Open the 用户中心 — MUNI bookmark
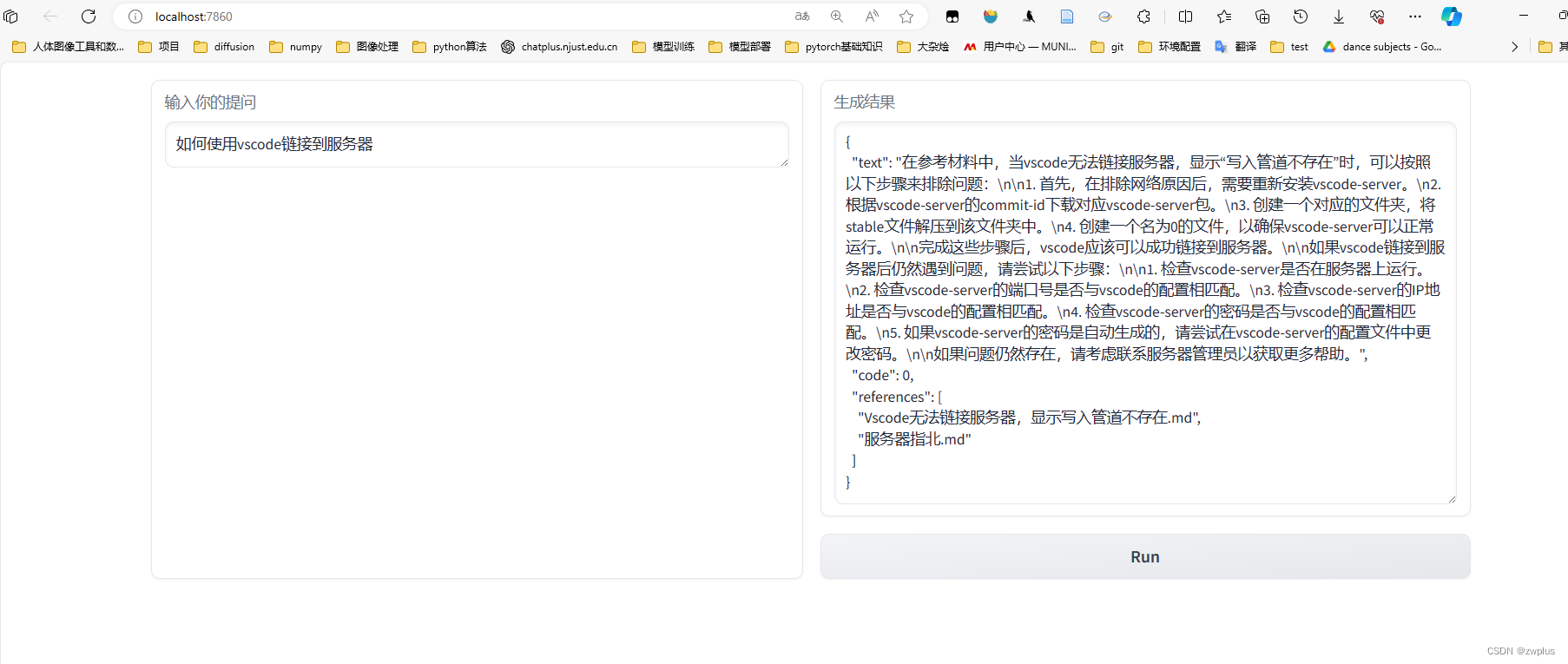 (x=1020, y=47)
